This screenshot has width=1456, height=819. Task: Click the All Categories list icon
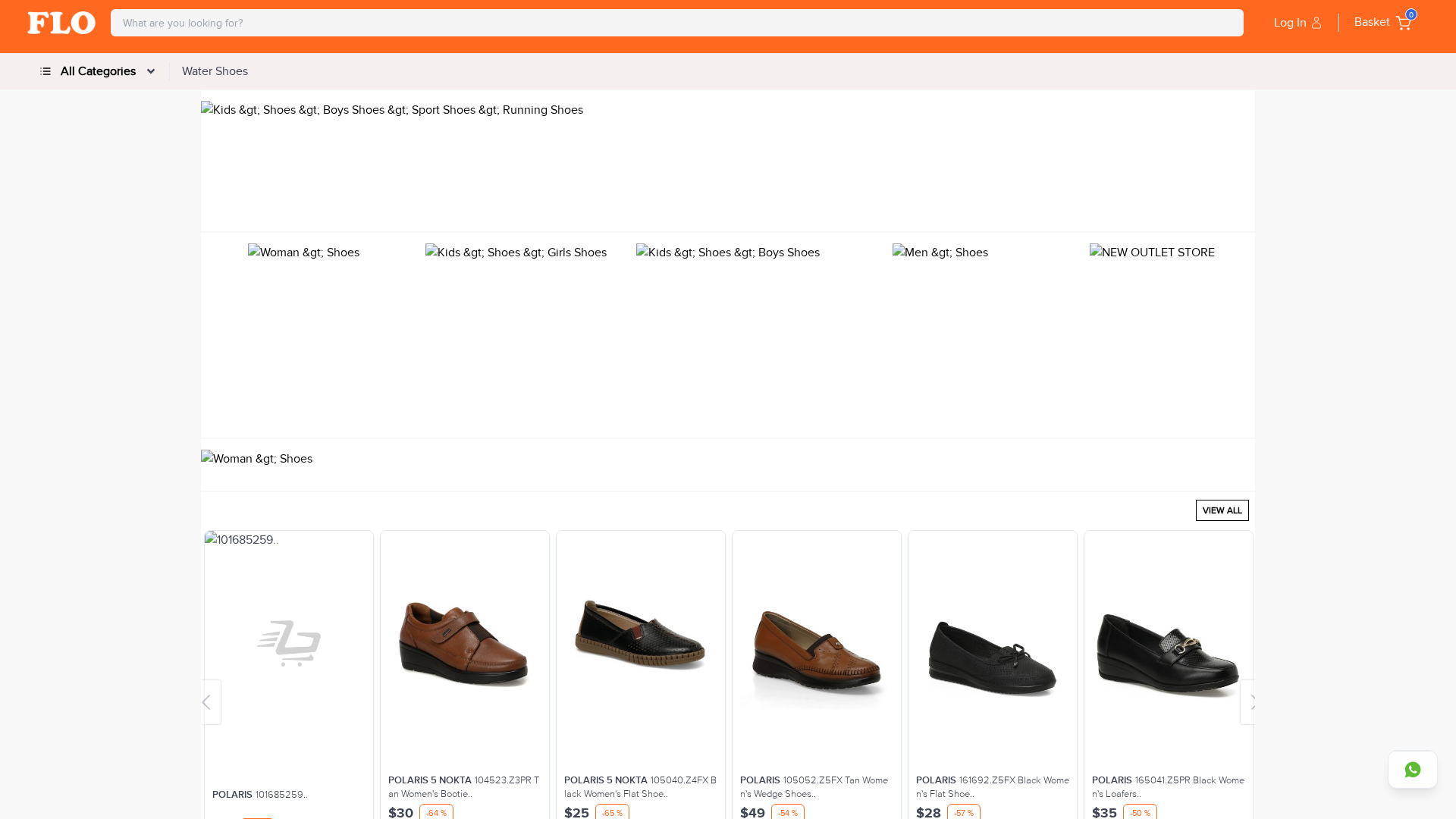[x=45, y=71]
